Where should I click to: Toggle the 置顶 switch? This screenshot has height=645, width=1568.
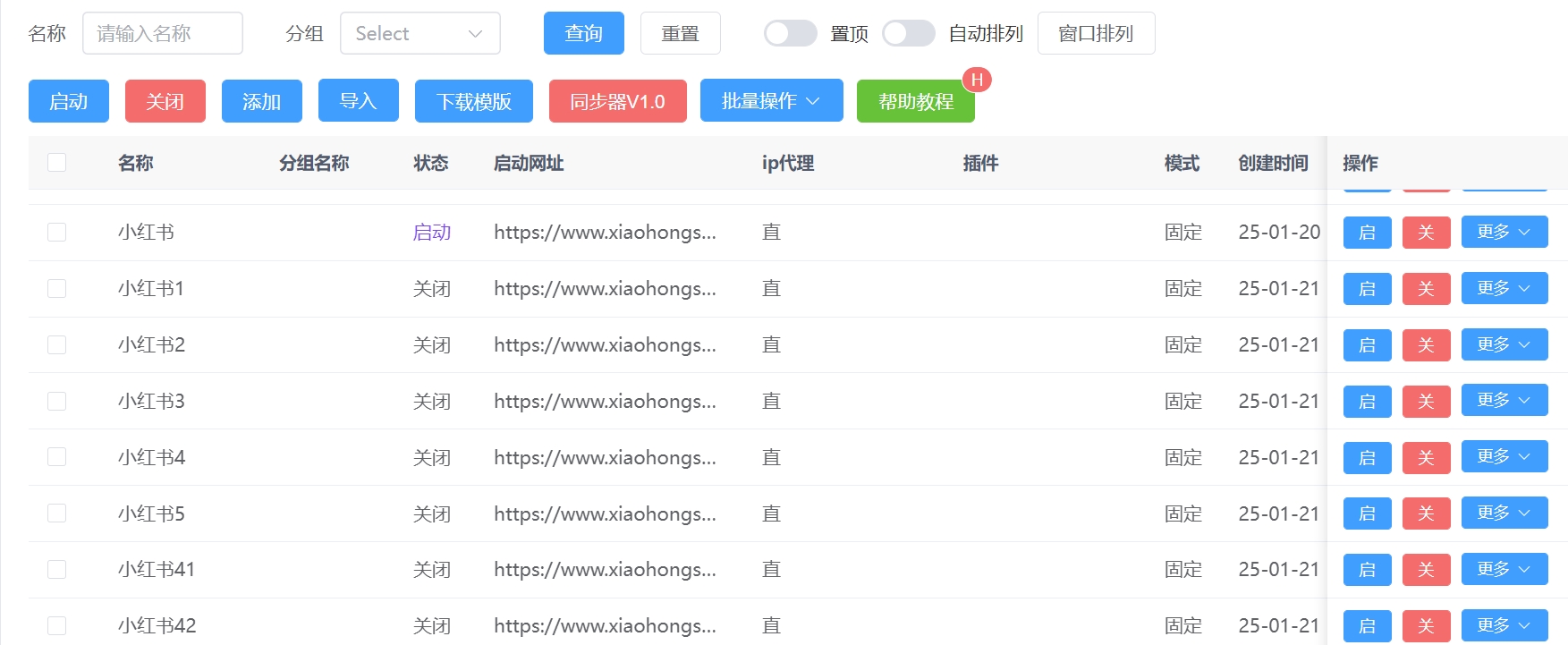coord(791,33)
